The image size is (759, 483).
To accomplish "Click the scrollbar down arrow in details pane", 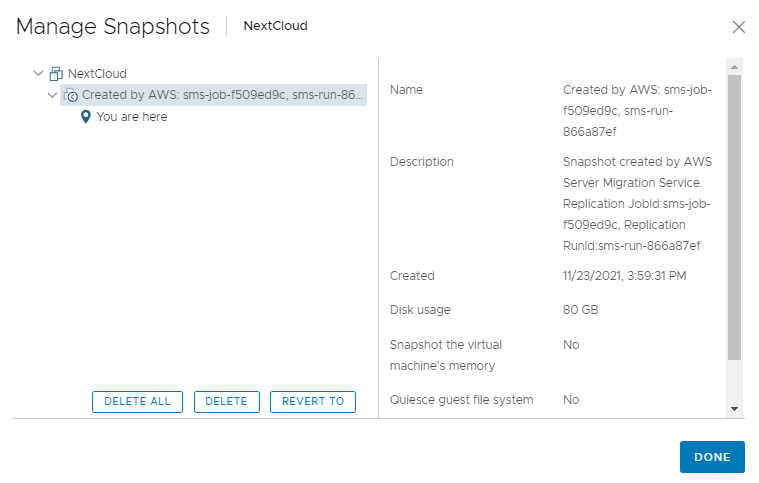I will (734, 409).
